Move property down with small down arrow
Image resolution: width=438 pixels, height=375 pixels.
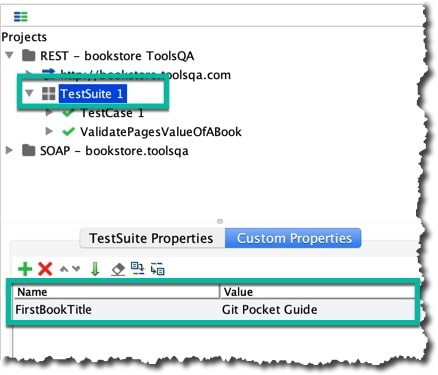76,269
